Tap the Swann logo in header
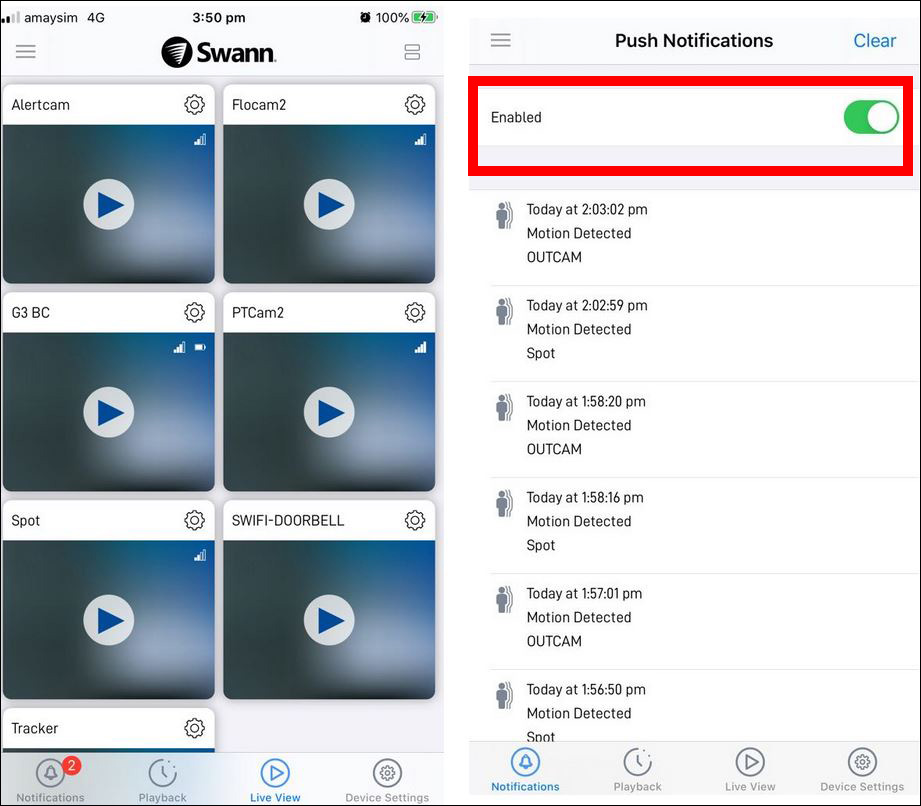The height and width of the screenshot is (806, 921). (x=219, y=52)
